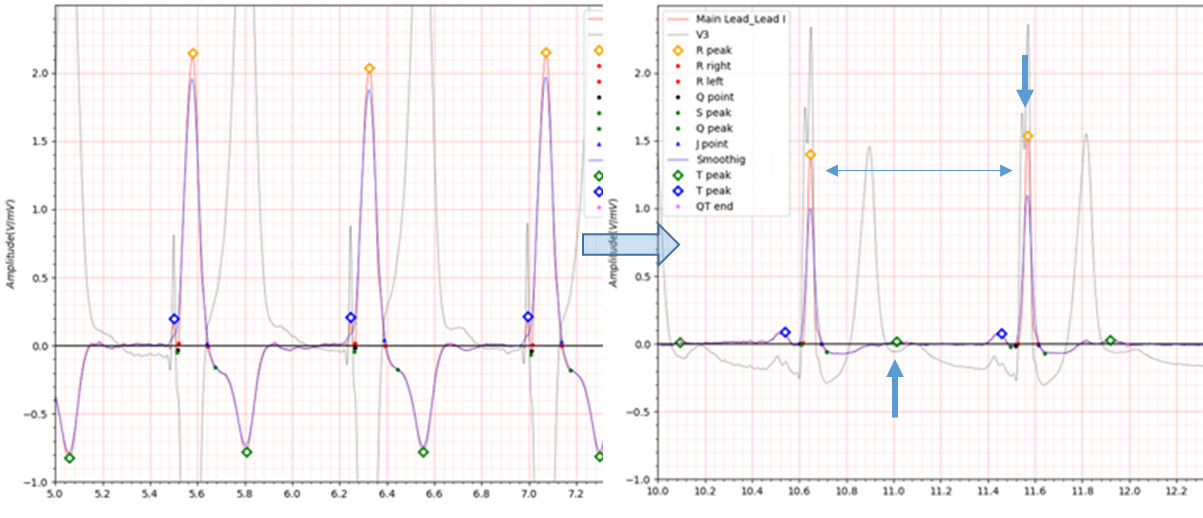Click the orange R peak marker near 6.3 s
Viewport: 1203px width, 518px height.
369,69
